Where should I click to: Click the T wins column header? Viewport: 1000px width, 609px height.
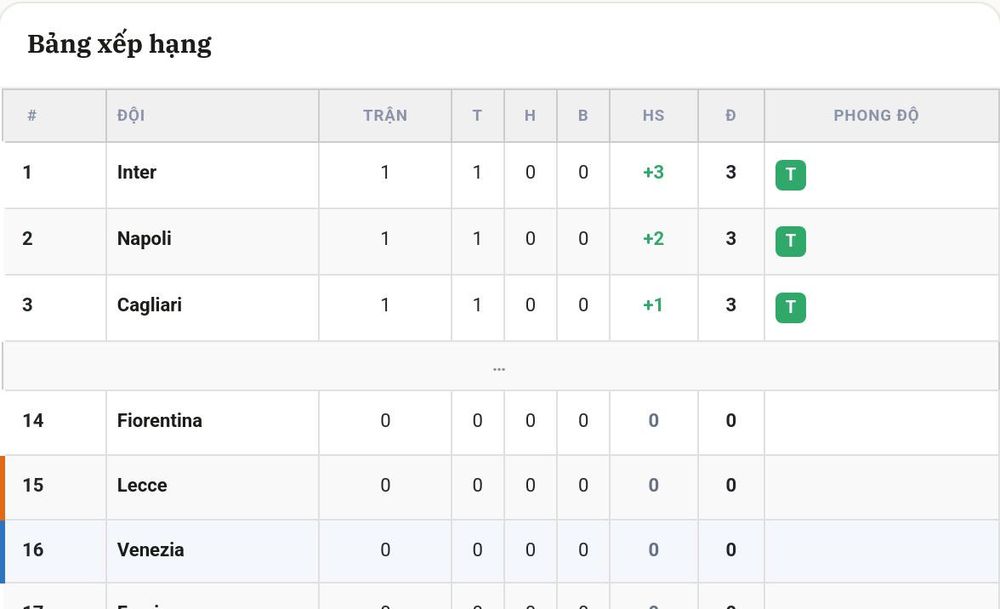coord(477,115)
